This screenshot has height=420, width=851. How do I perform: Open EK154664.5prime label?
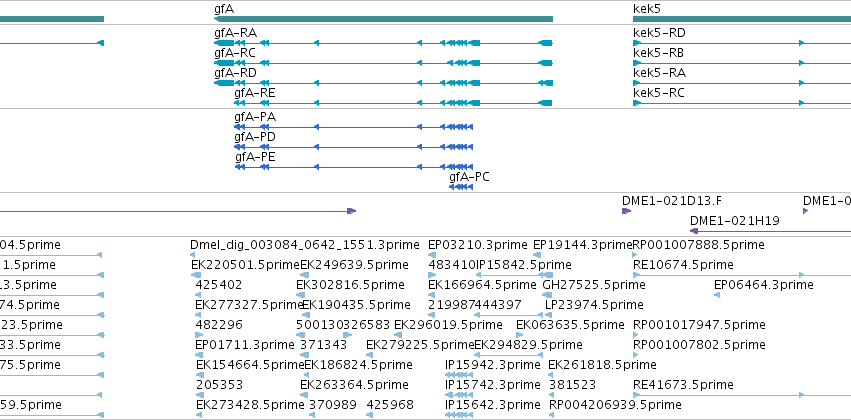[x=250, y=365]
